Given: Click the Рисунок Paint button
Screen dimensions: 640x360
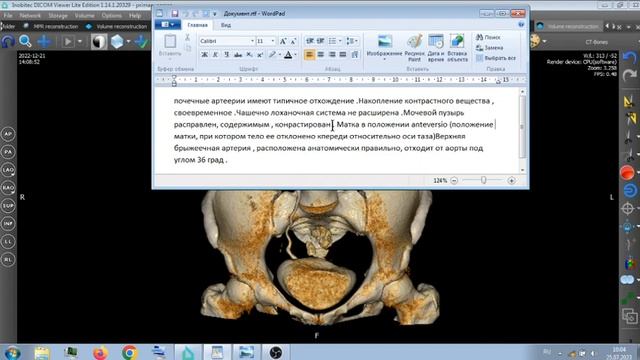Looking at the screenshot, I should [414, 48].
